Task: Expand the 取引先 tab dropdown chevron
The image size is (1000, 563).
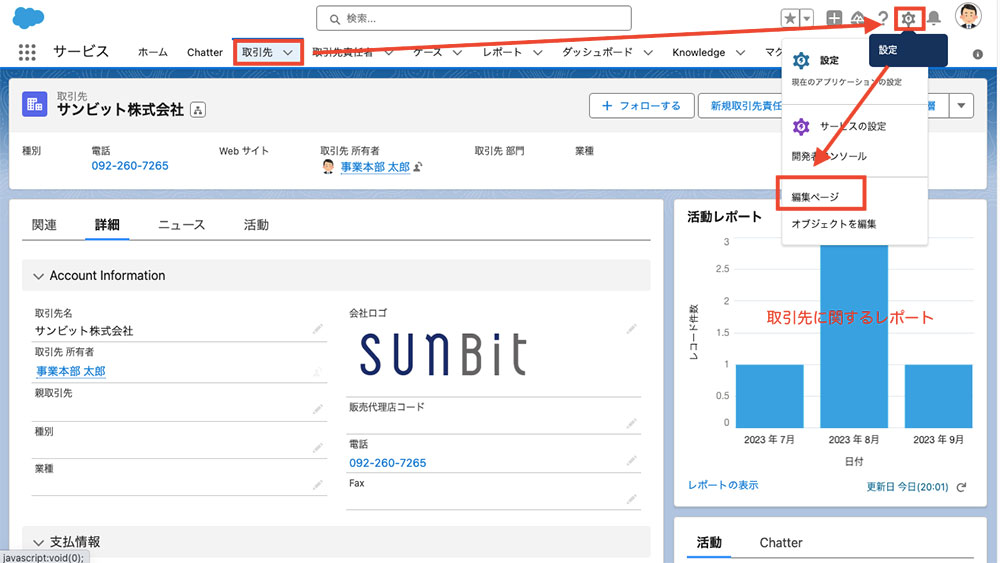Action: click(288, 53)
